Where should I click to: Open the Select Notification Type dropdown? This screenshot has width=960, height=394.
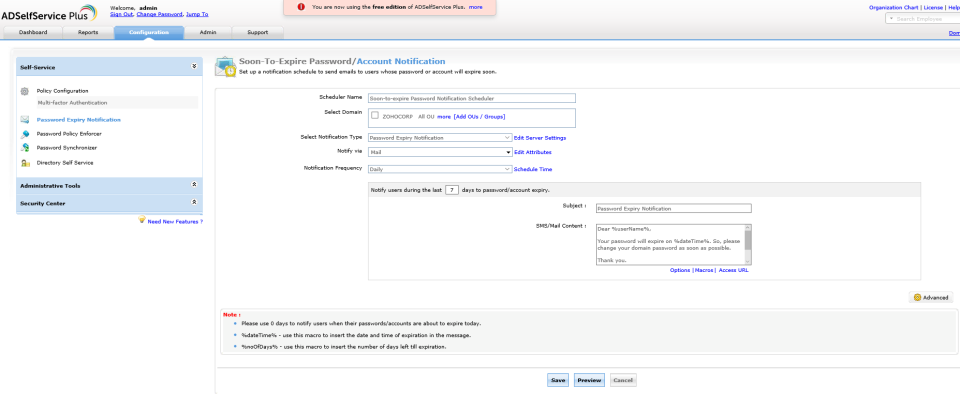tap(440, 138)
